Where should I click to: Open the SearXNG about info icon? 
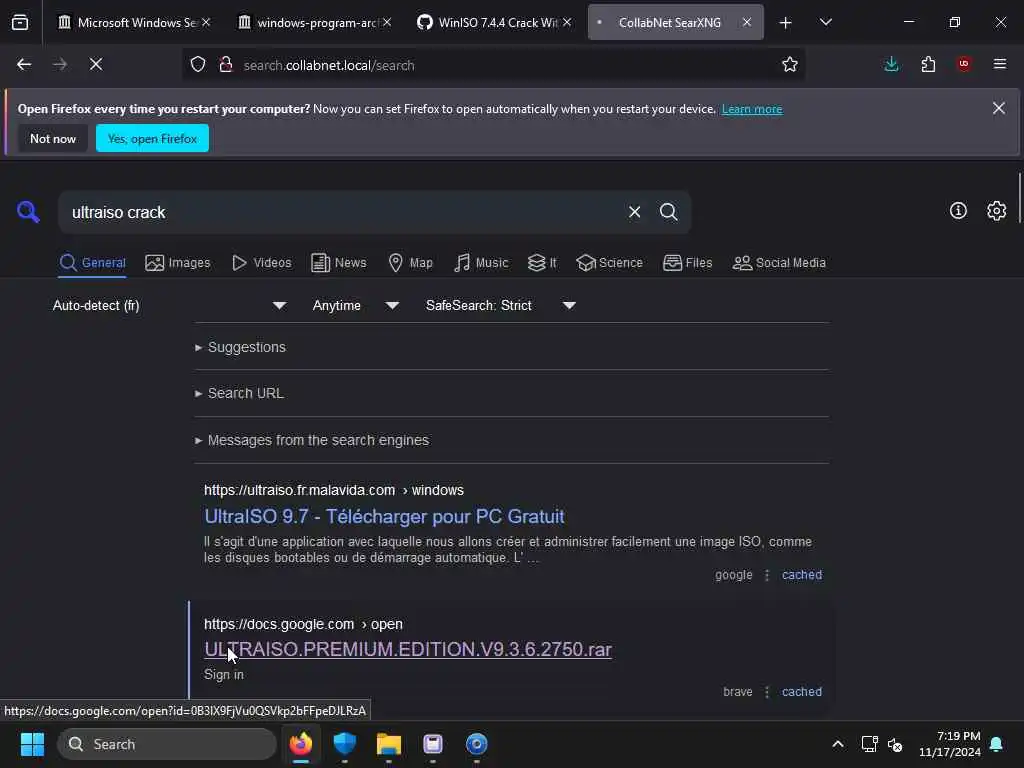pos(958,210)
